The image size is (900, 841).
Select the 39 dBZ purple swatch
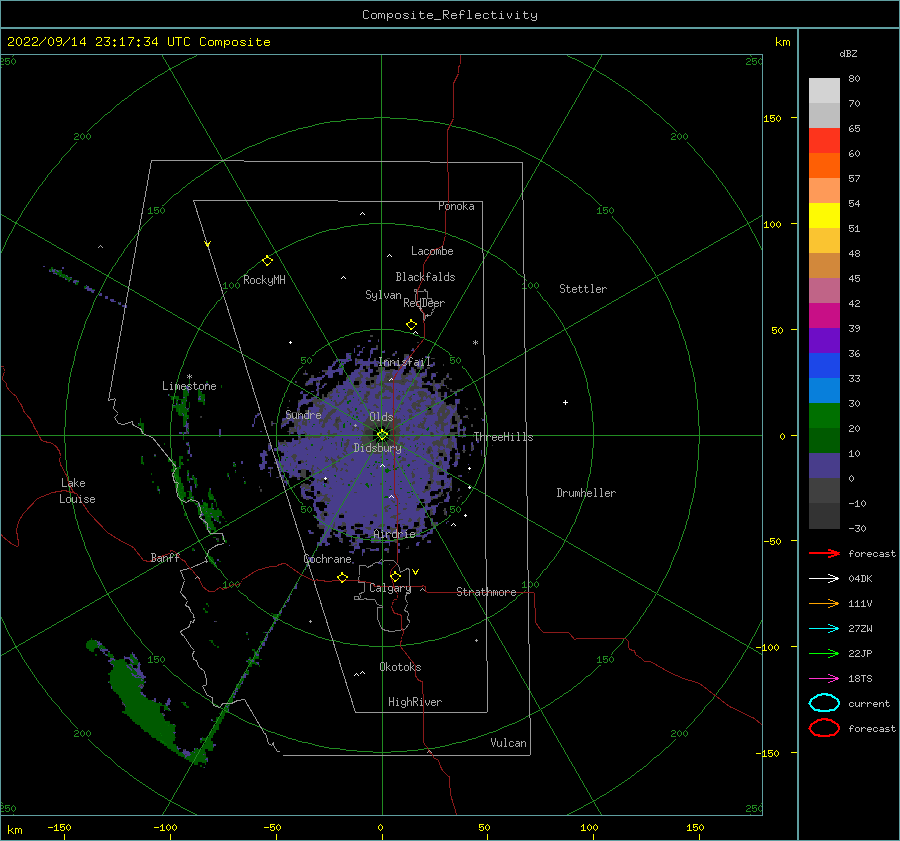click(824, 340)
